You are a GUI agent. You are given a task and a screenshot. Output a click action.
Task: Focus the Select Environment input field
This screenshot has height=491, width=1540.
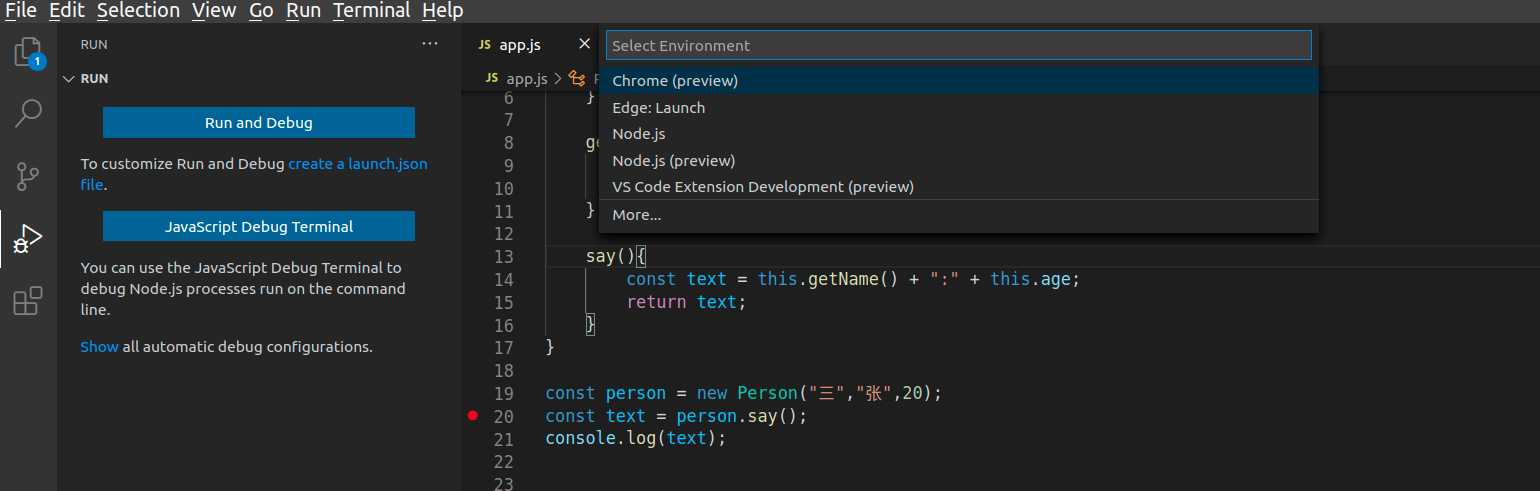pos(958,45)
